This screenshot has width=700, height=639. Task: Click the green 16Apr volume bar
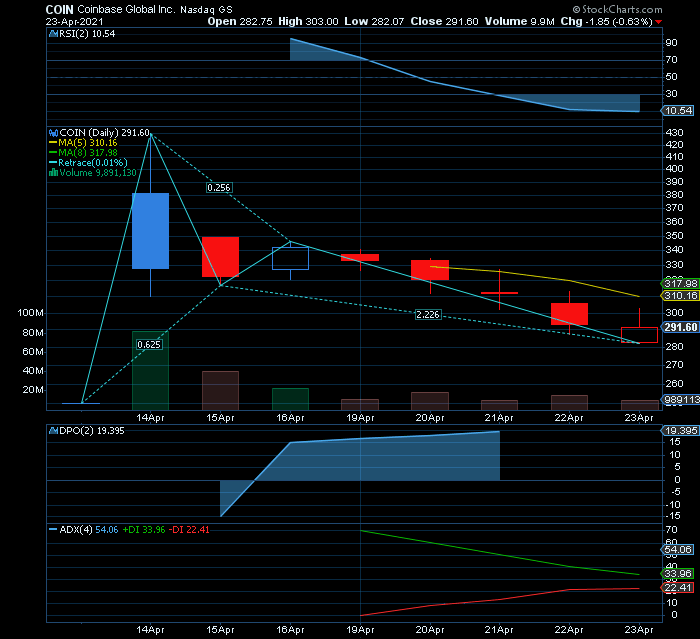click(x=291, y=399)
